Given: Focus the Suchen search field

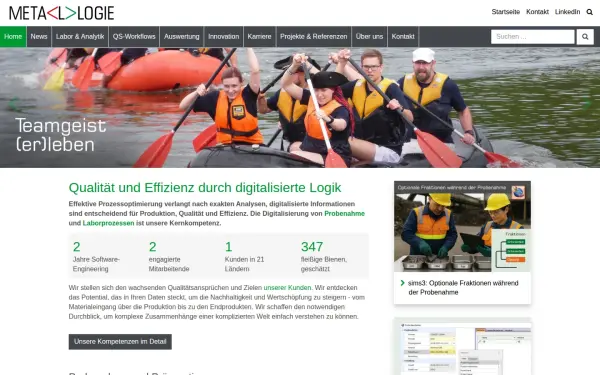Looking at the screenshot, I should tap(533, 37).
